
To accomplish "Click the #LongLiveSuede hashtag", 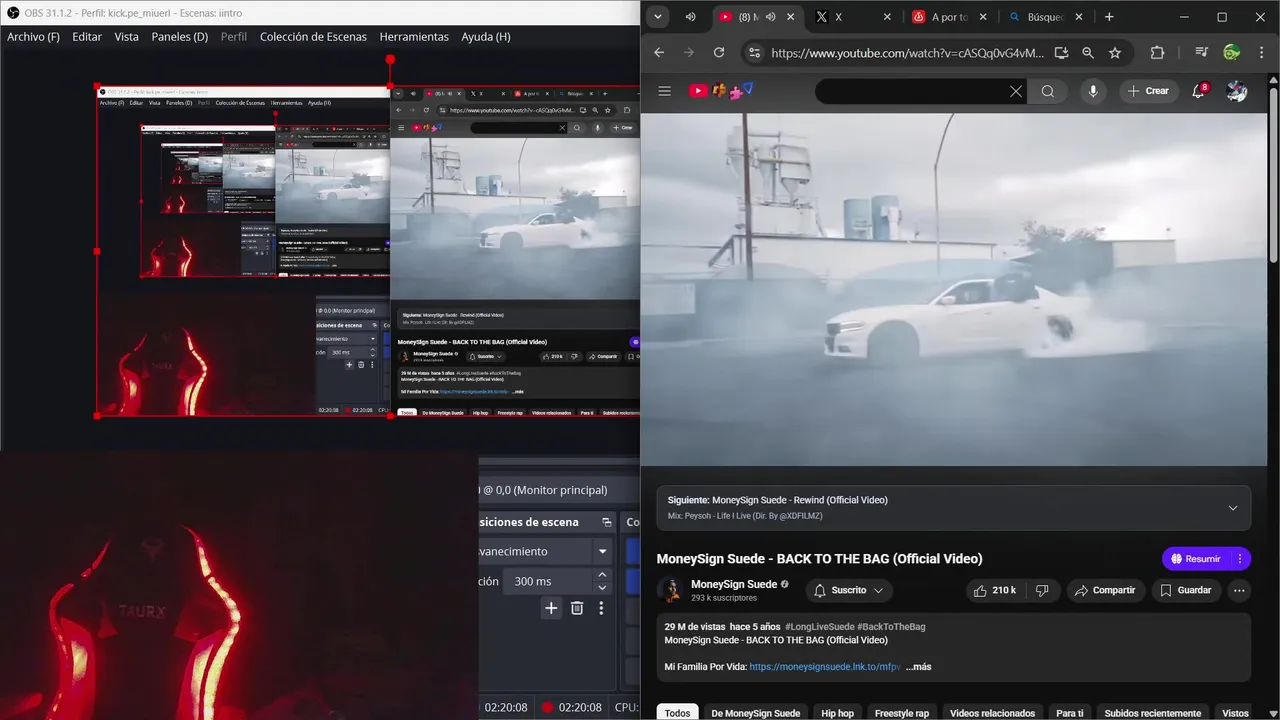I will (819, 626).
